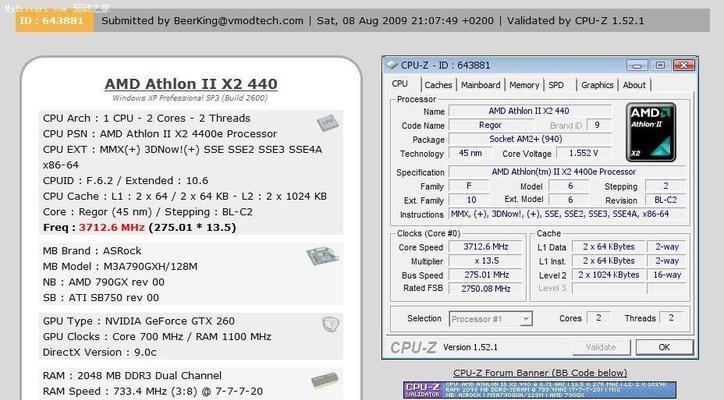Image resolution: width=724 pixels, height=400 pixels.
Task: Close the CPU-Z window
Action: coord(684,65)
